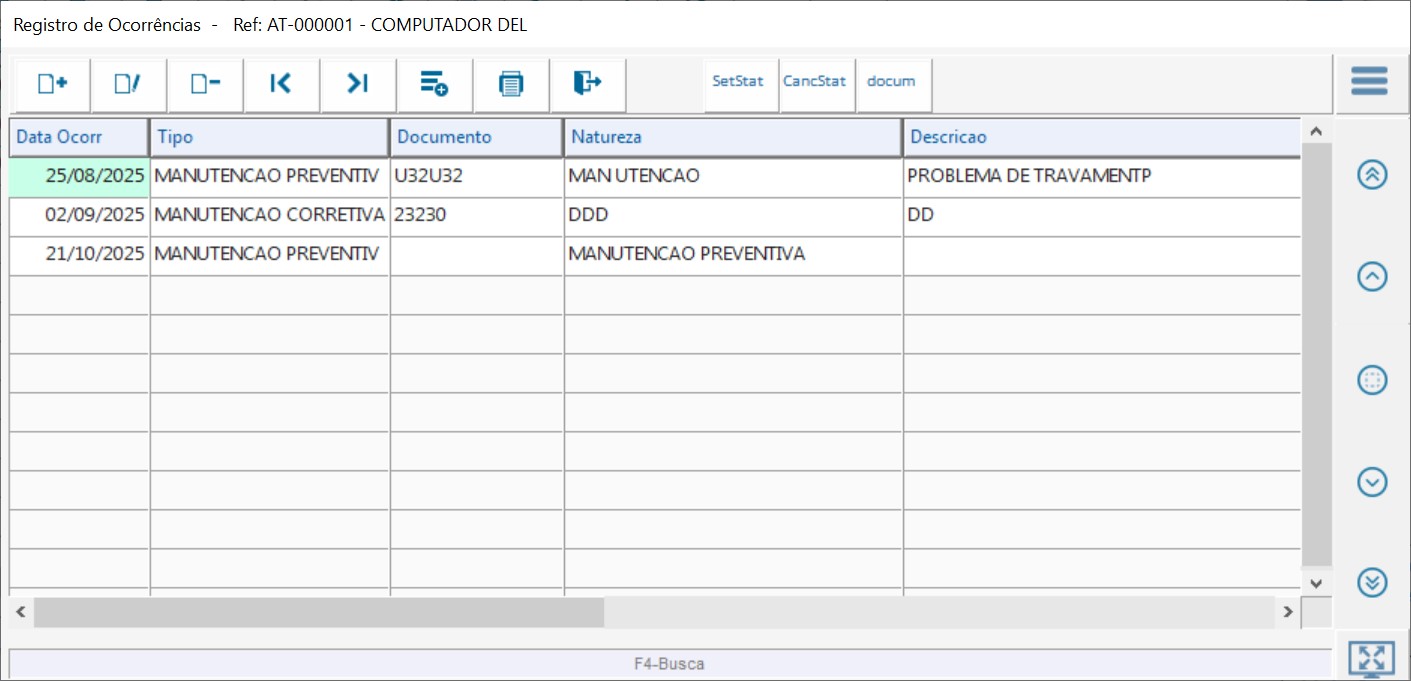Click the docum button
The width and height of the screenshot is (1411, 681).
891,82
